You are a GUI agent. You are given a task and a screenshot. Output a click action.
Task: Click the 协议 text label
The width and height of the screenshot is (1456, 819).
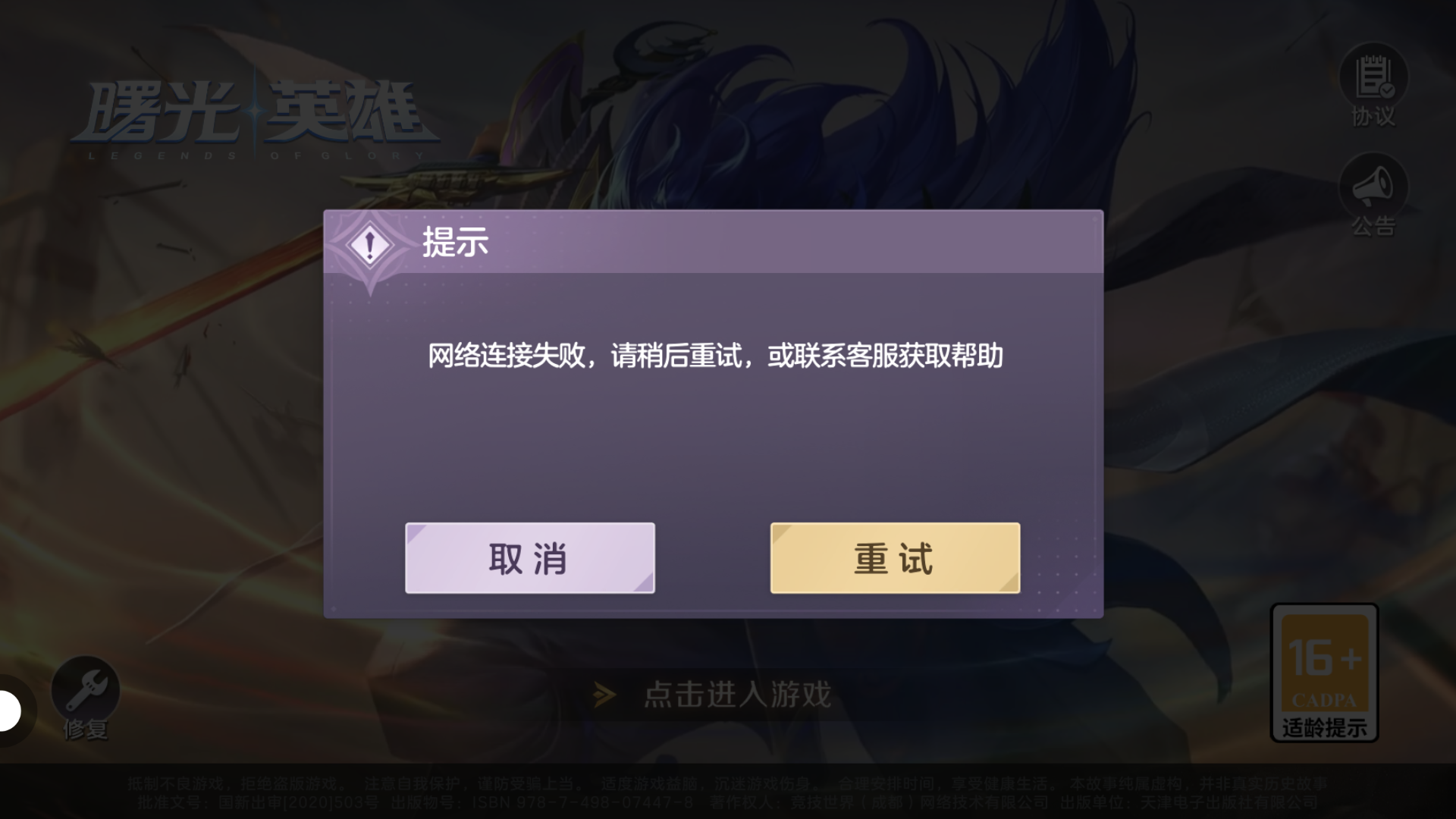[x=1373, y=117]
